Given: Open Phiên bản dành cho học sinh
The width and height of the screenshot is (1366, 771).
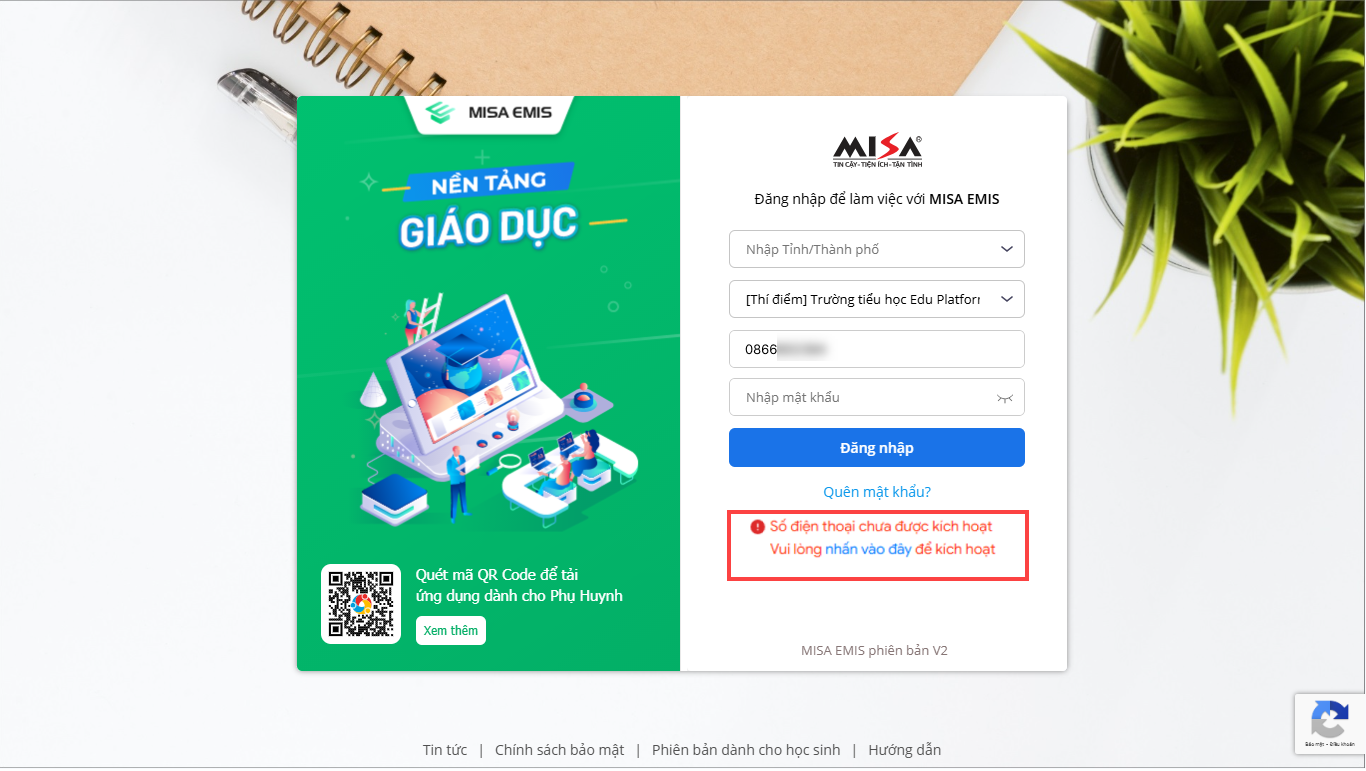Looking at the screenshot, I should click(x=746, y=750).
